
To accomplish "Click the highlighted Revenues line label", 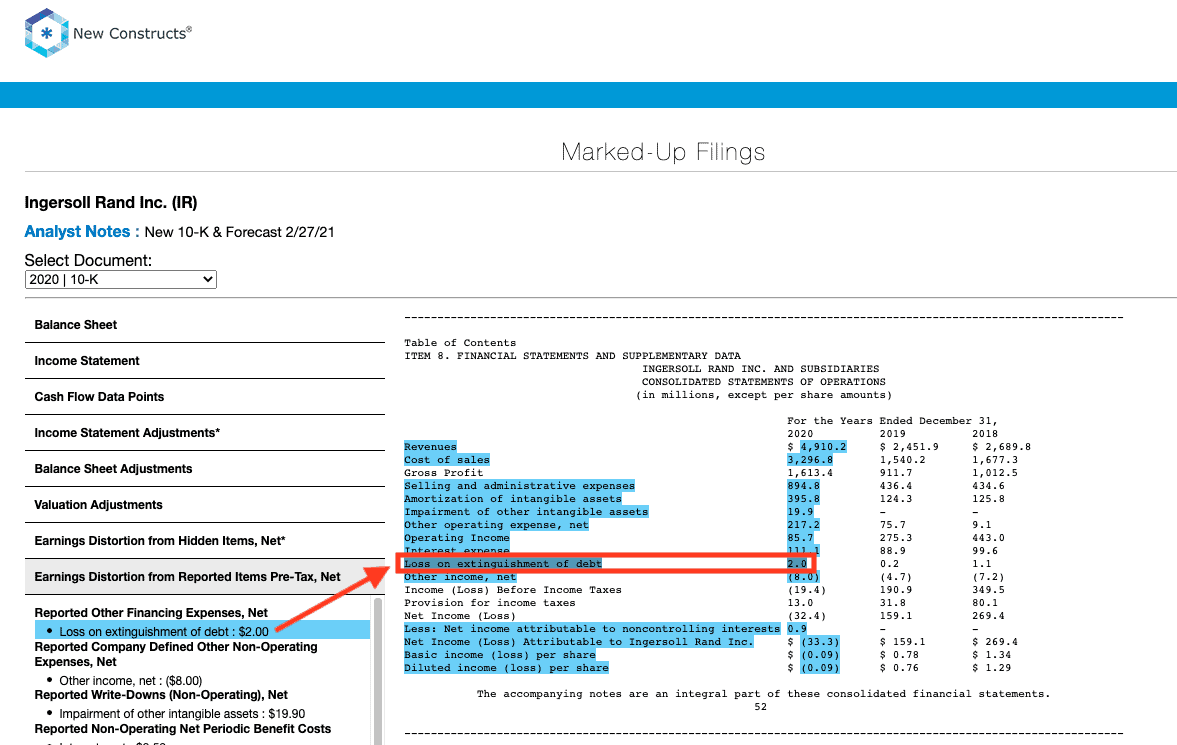I will [430, 447].
